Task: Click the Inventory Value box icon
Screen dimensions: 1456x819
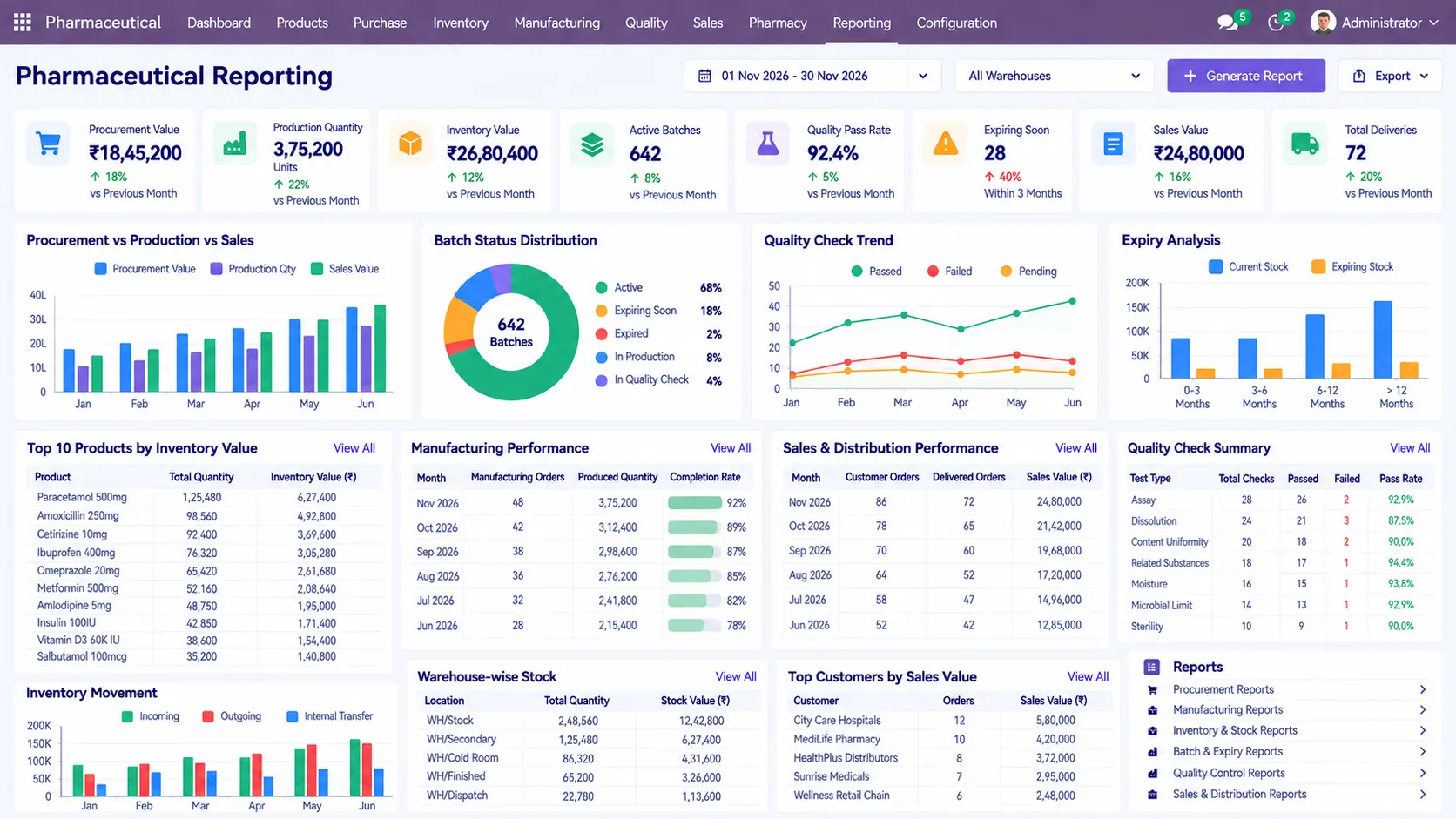Action: click(x=410, y=144)
